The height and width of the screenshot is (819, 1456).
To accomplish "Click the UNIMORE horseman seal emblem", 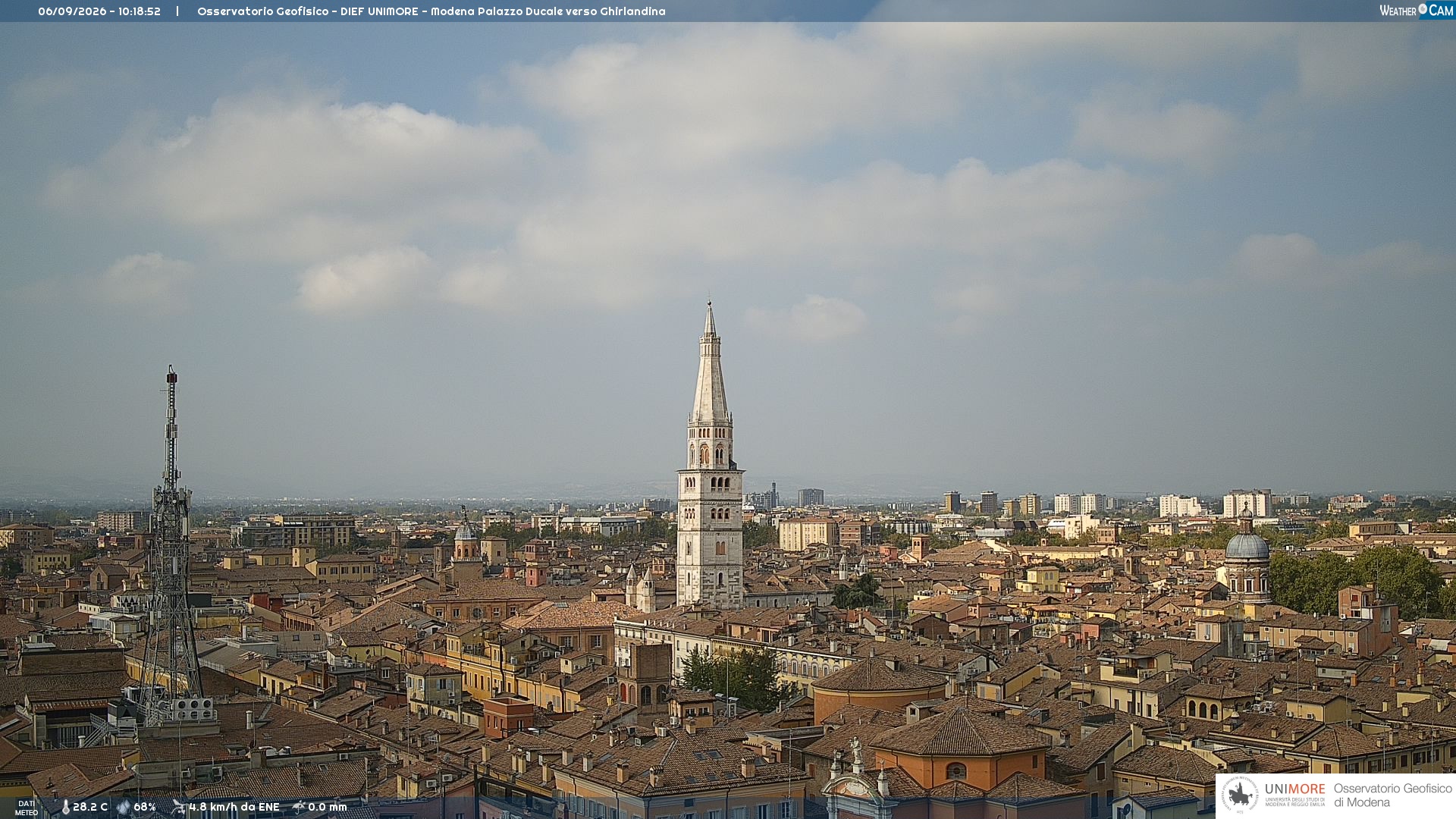I will point(1240,795).
